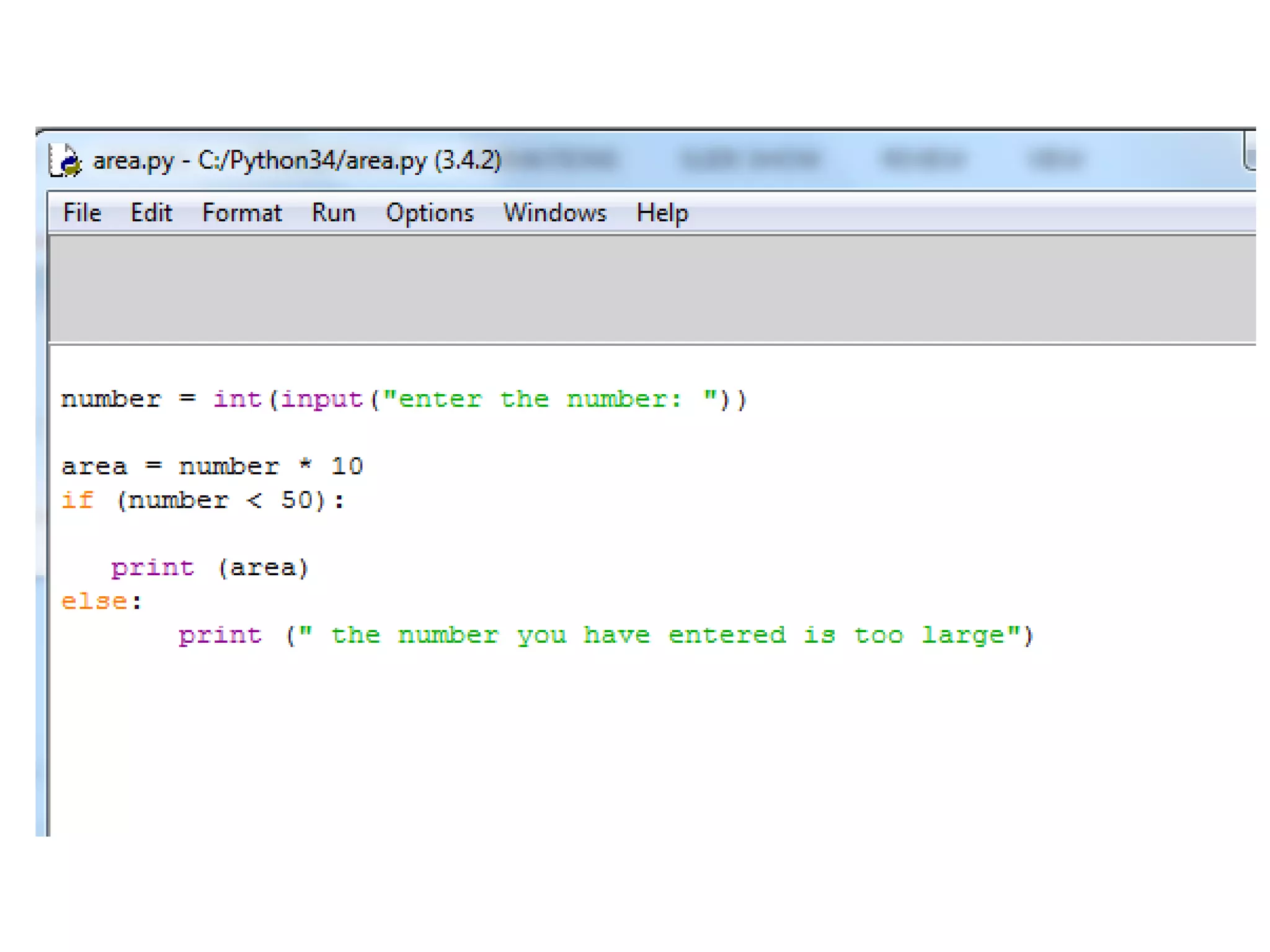Screen dimensions: 1270x952
Task: Open the Options menu
Action: coord(429,213)
